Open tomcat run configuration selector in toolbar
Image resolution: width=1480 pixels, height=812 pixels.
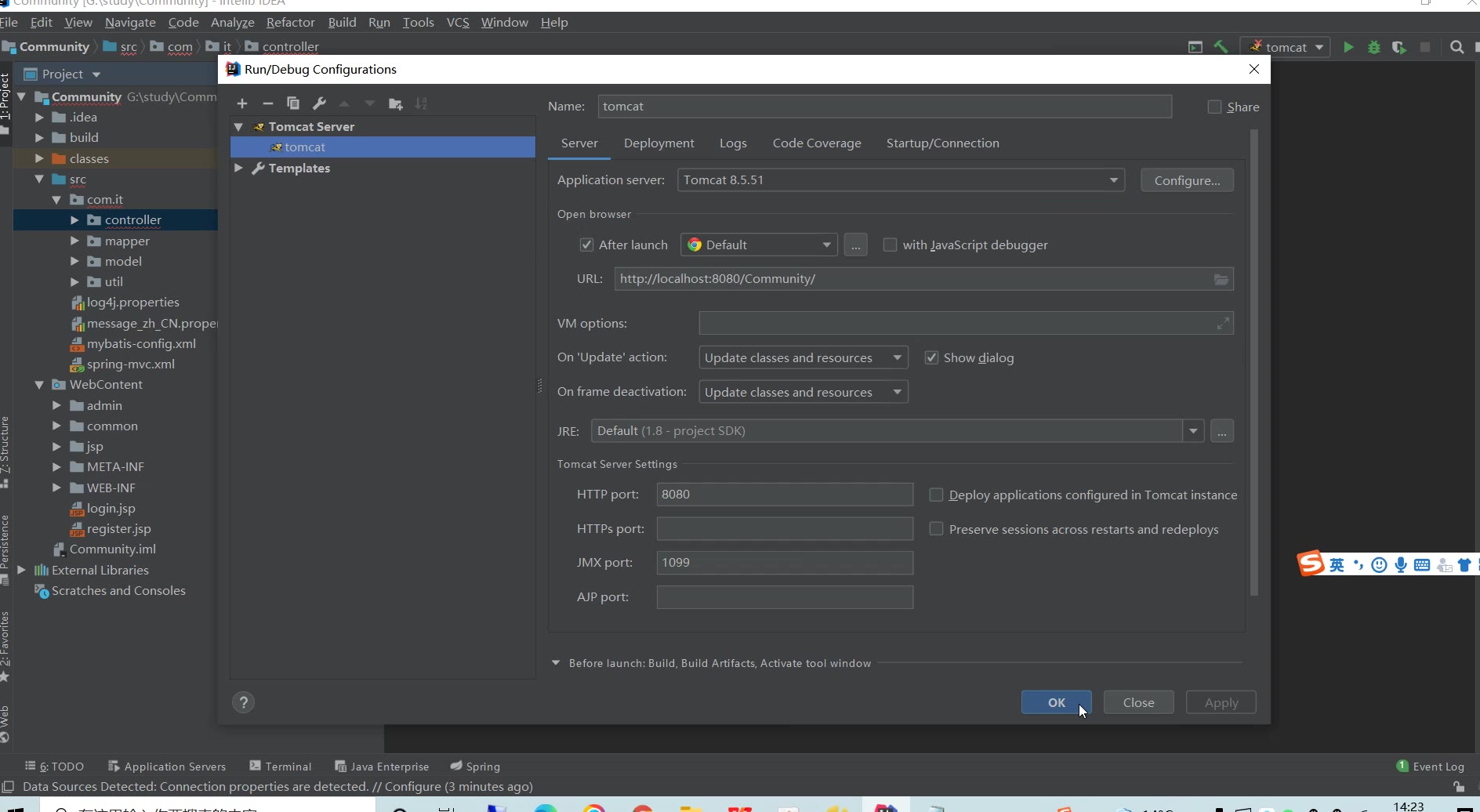click(x=1286, y=47)
